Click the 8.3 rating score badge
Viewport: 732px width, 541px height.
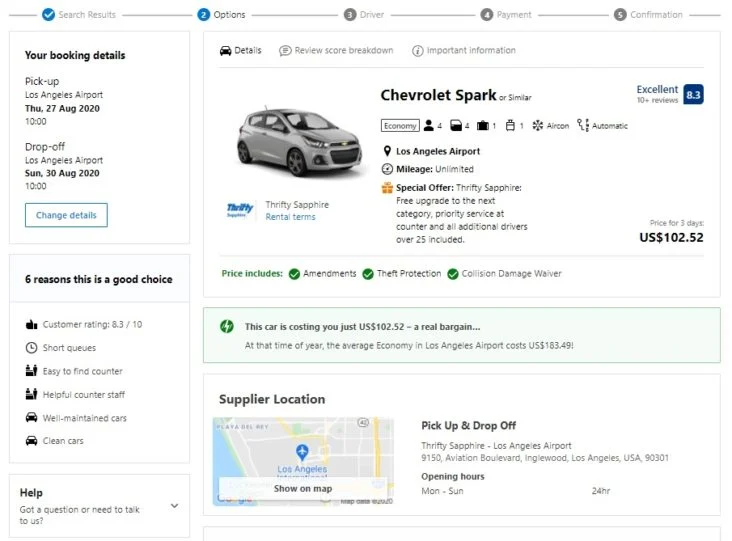(x=693, y=94)
